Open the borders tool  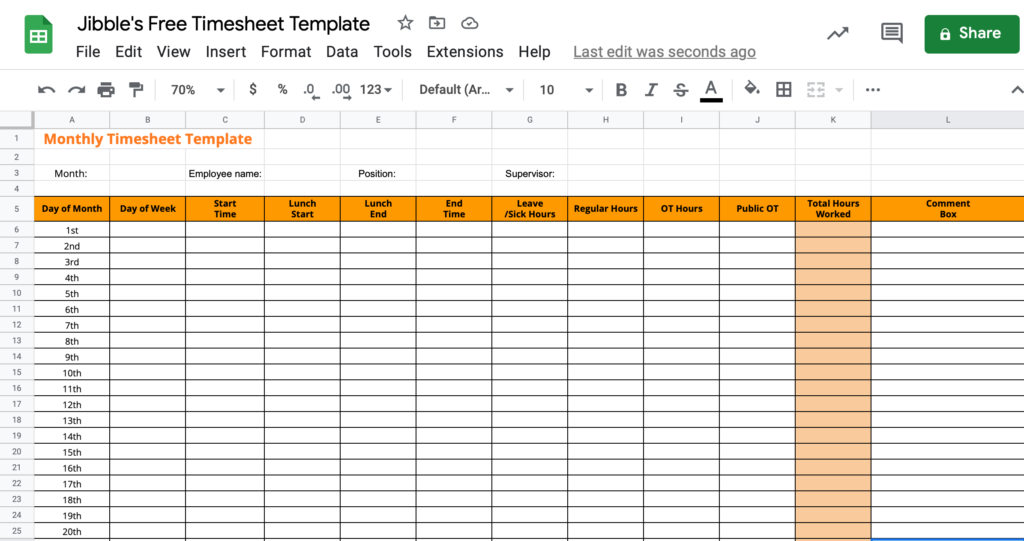pos(784,90)
